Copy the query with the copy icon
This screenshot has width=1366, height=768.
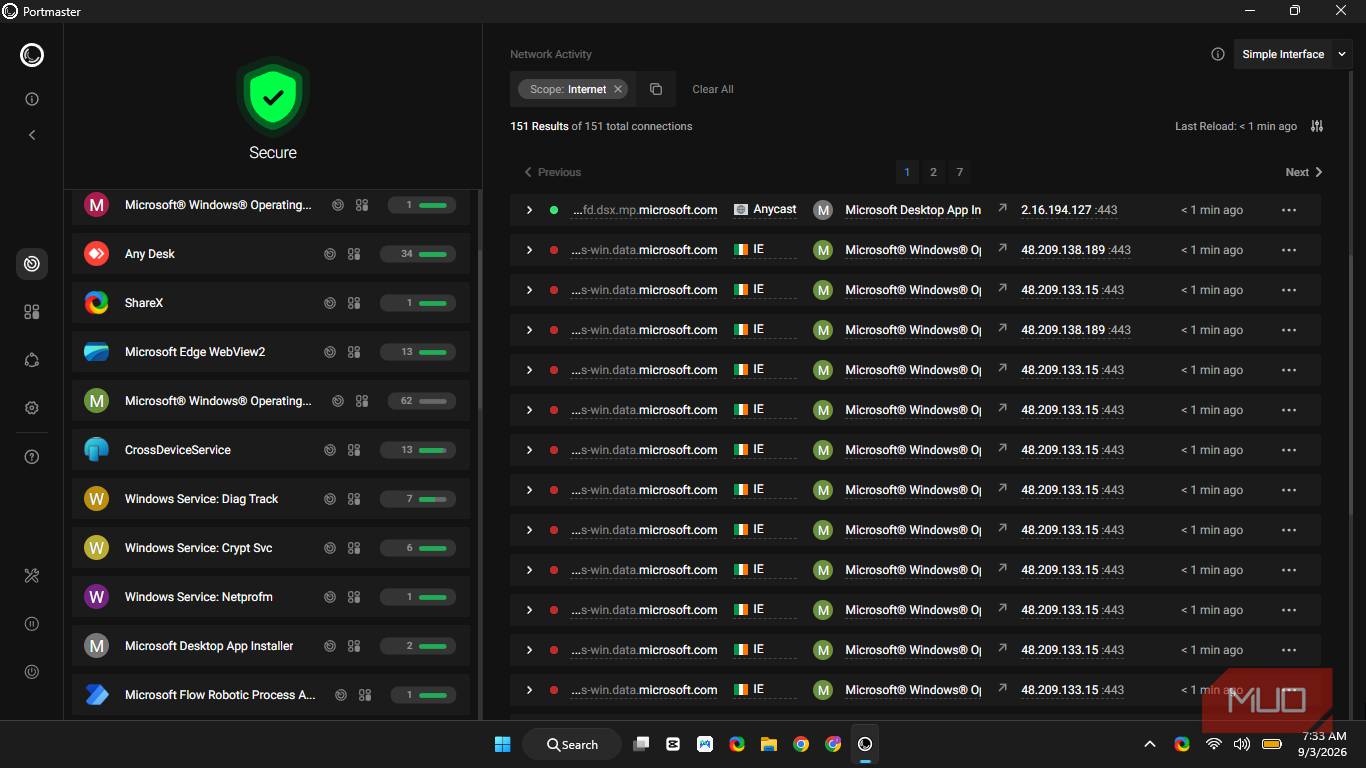(656, 89)
